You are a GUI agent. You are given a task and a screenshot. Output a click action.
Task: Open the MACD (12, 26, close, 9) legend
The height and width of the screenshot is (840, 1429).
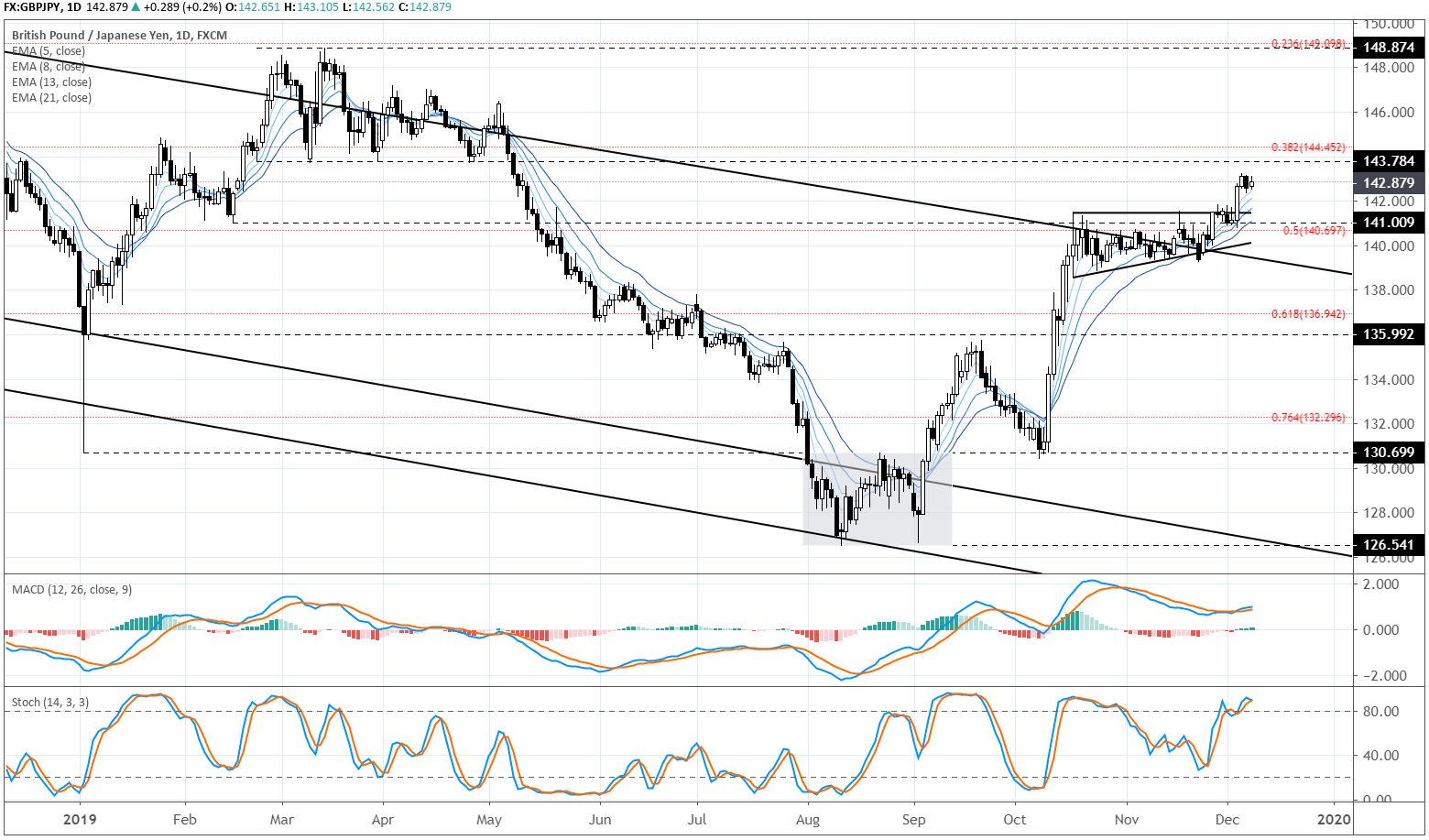pos(71,590)
